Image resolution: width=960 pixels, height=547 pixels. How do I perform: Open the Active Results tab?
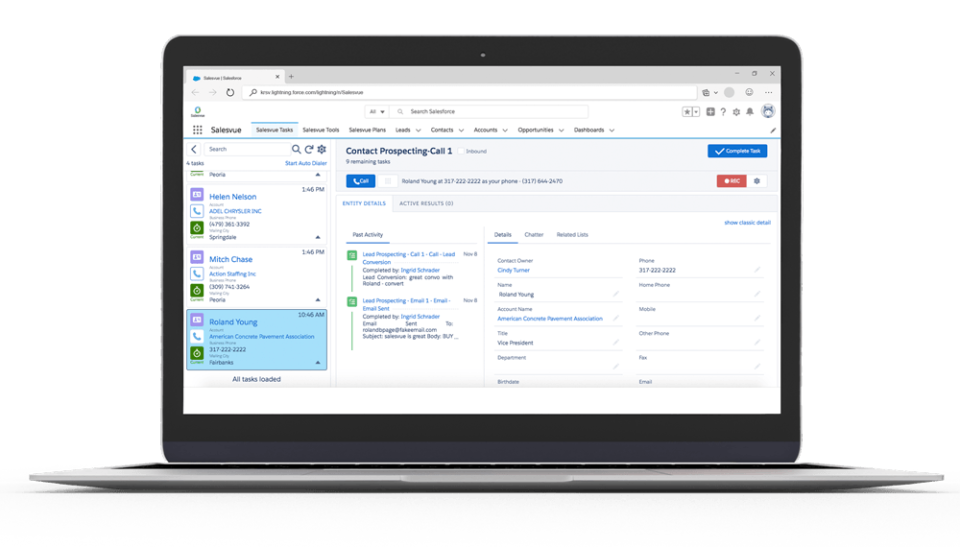click(426, 203)
